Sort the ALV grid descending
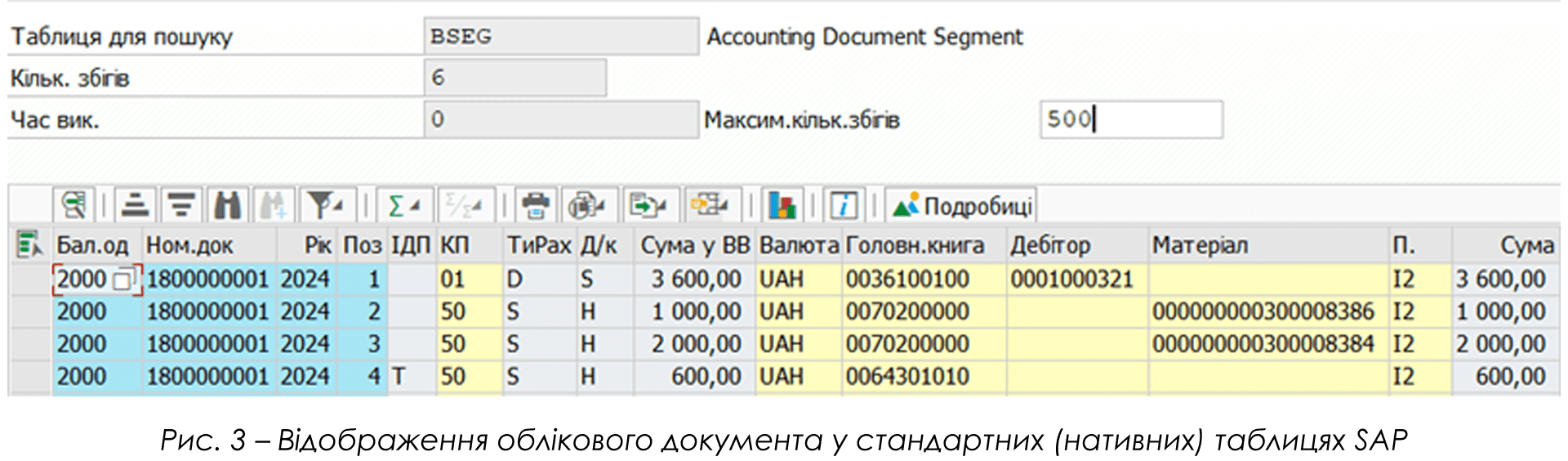1568x461 pixels. pyautogui.click(x=180, y=205)
